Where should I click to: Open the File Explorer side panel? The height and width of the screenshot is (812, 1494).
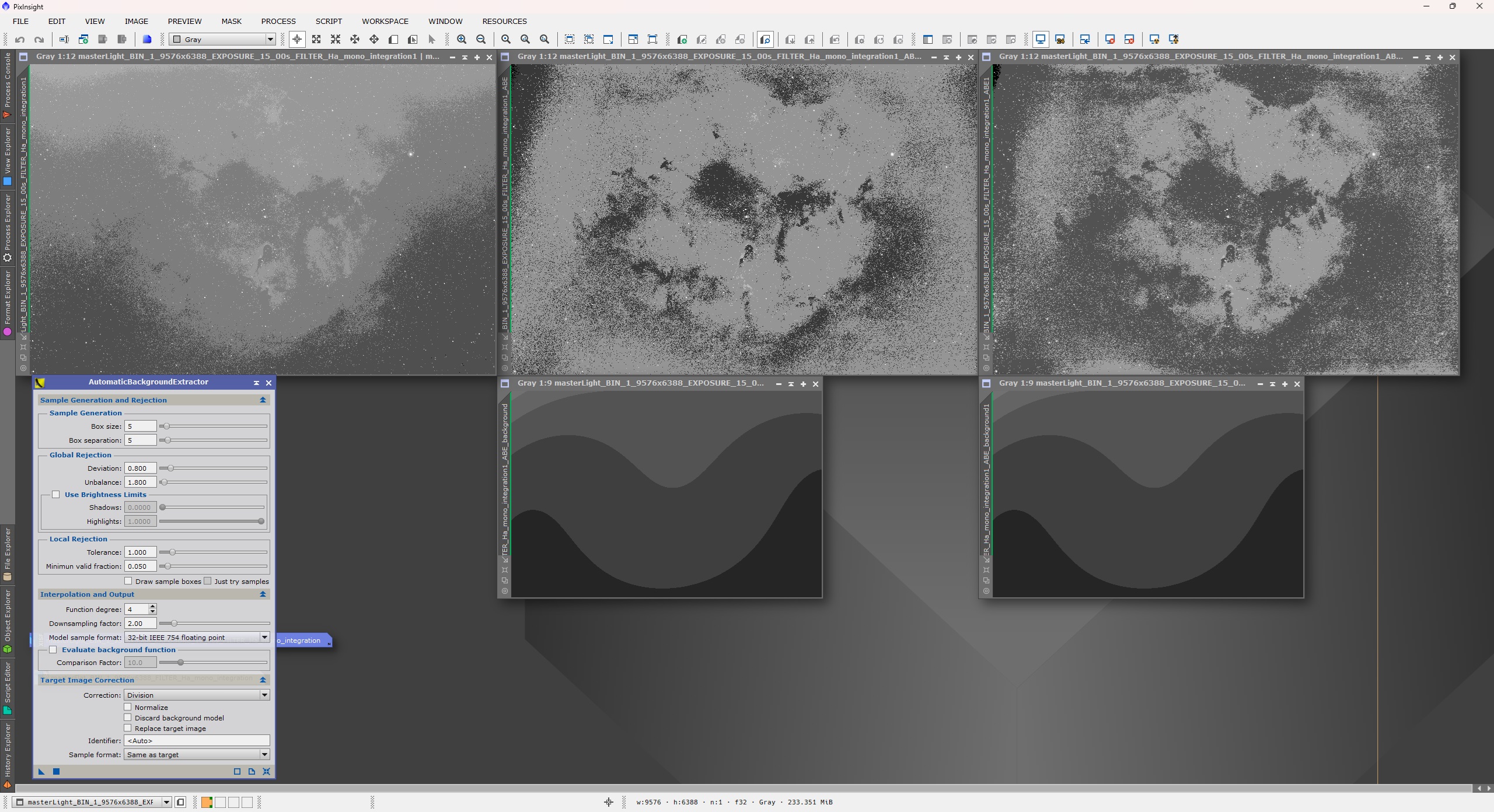click(x=8, y=554)
